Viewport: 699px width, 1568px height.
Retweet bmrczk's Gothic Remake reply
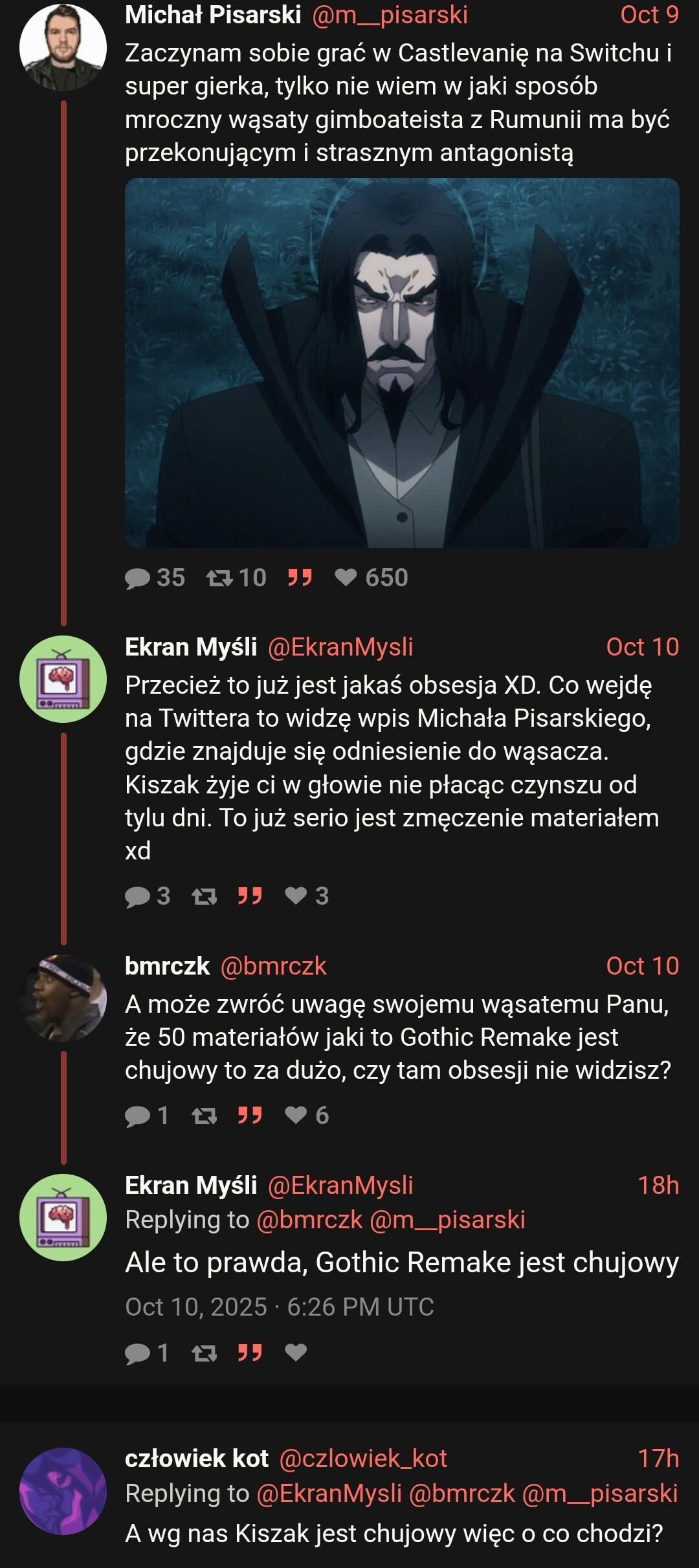(205, 1116)
